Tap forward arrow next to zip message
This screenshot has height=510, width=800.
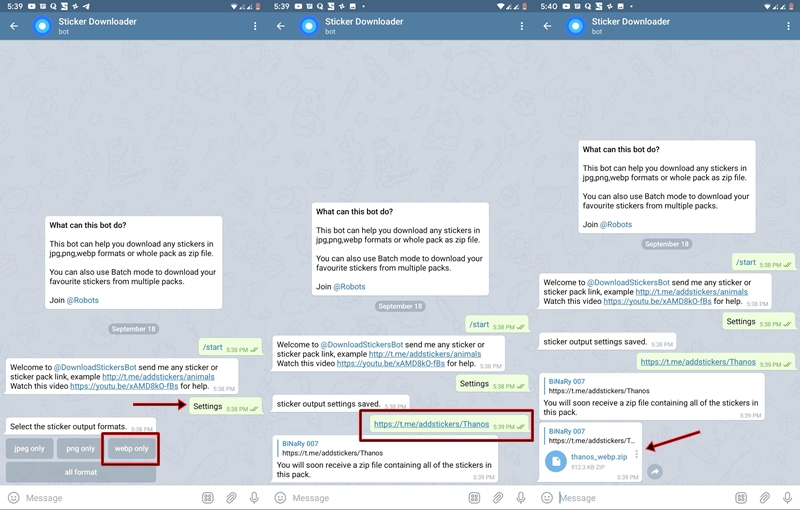tap(655, 472)
